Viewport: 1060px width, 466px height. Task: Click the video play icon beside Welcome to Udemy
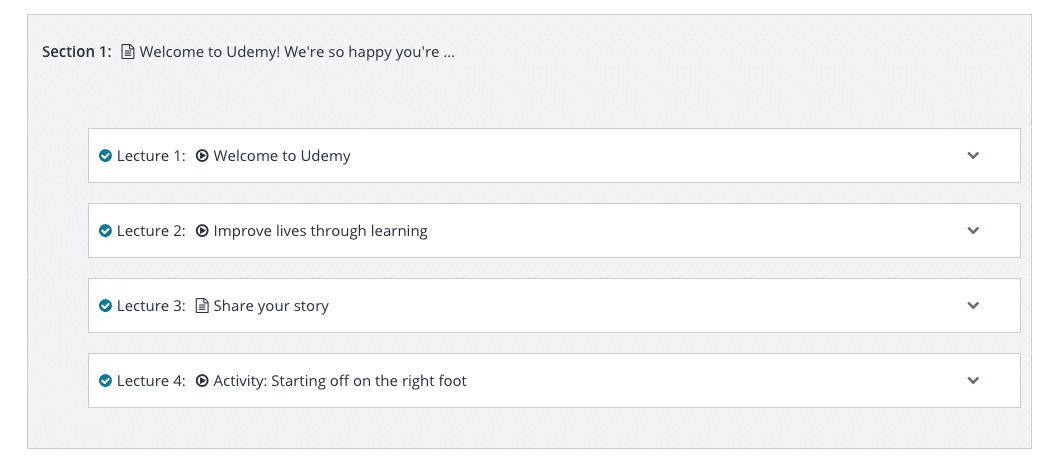click(201, 156)
